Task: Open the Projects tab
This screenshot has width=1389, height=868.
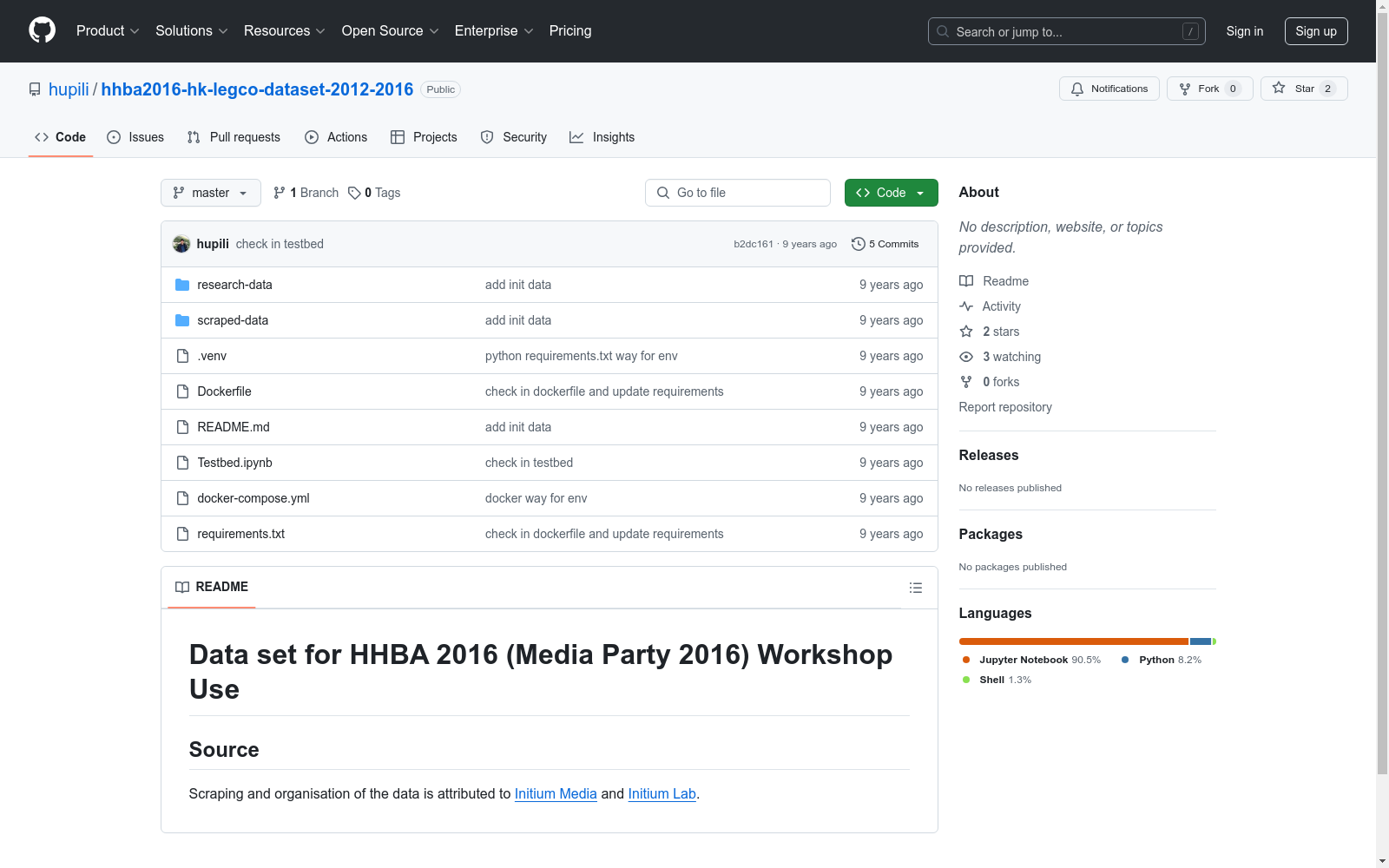Action: click(424, 137)
